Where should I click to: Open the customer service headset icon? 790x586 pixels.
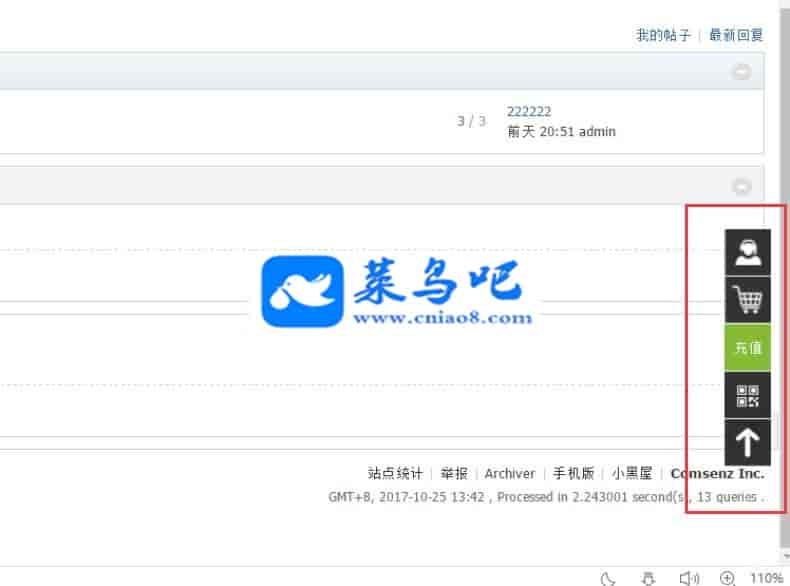pos(747,252)
